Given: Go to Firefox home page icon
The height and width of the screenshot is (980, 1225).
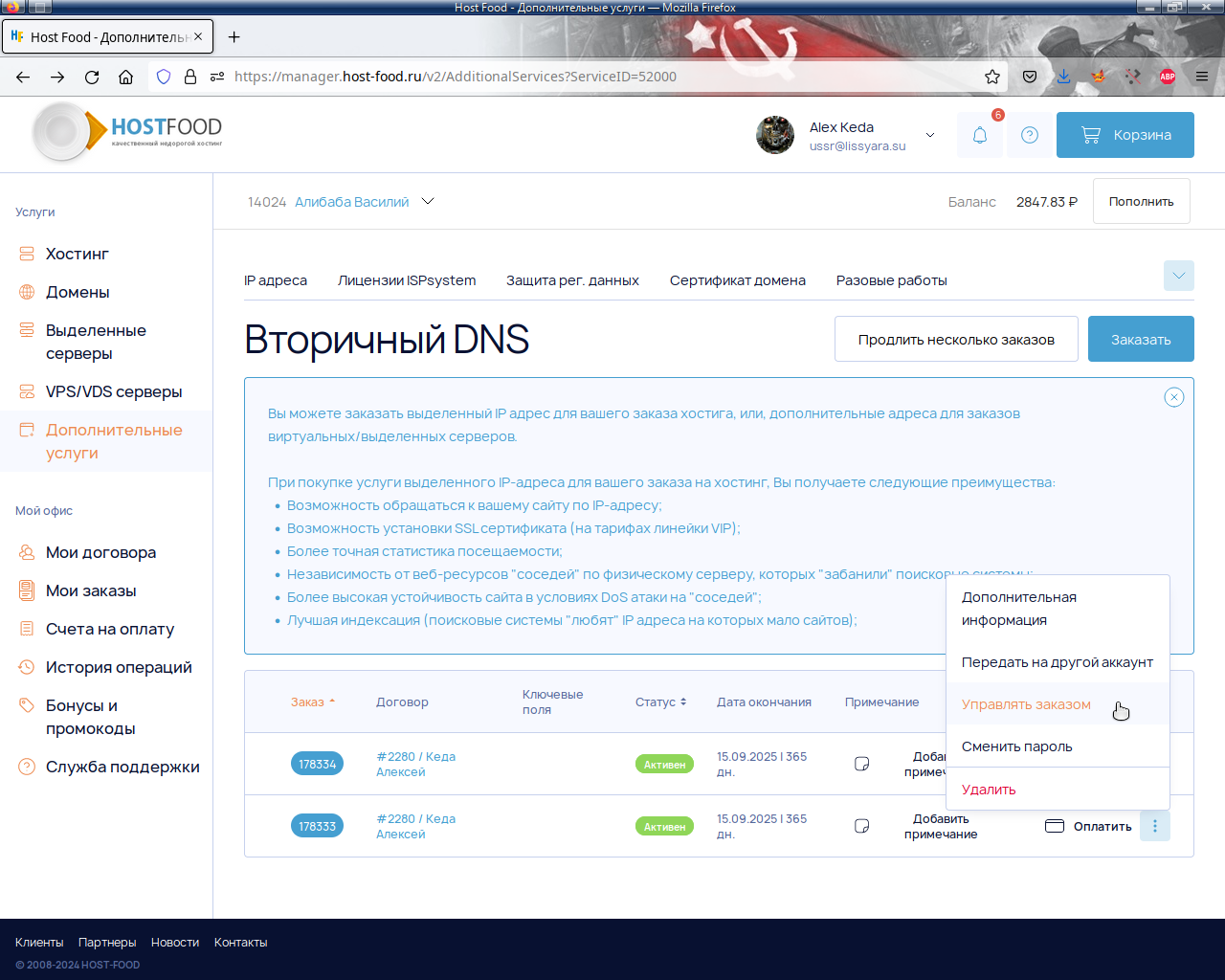Looking at the screenshot, I should pyautogui.click(x=125, y=77).
